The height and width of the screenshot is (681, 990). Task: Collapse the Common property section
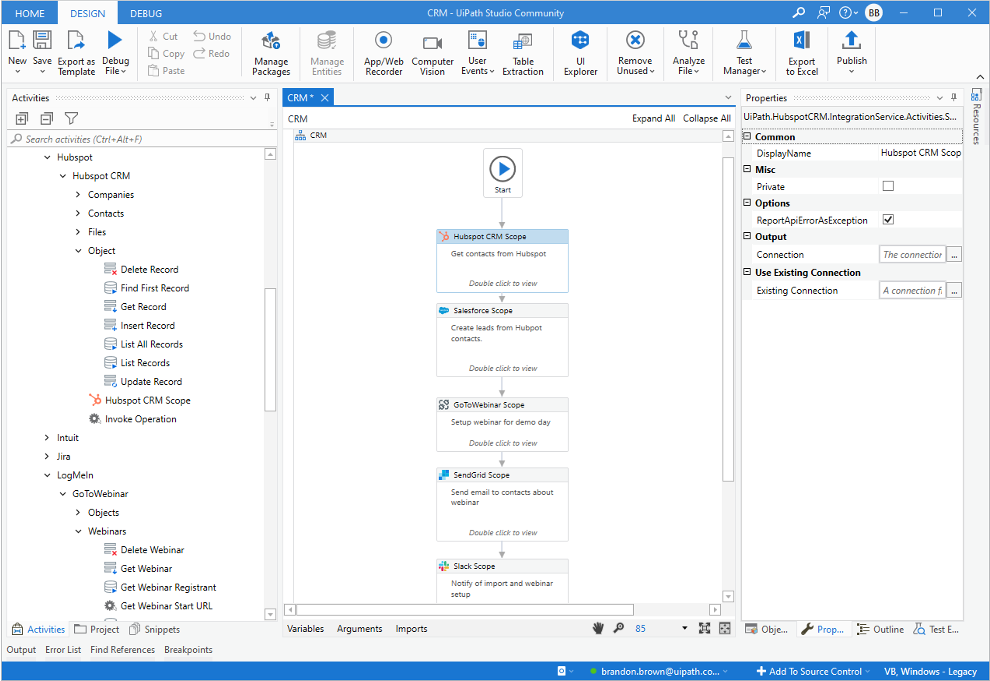pos(748,136)
